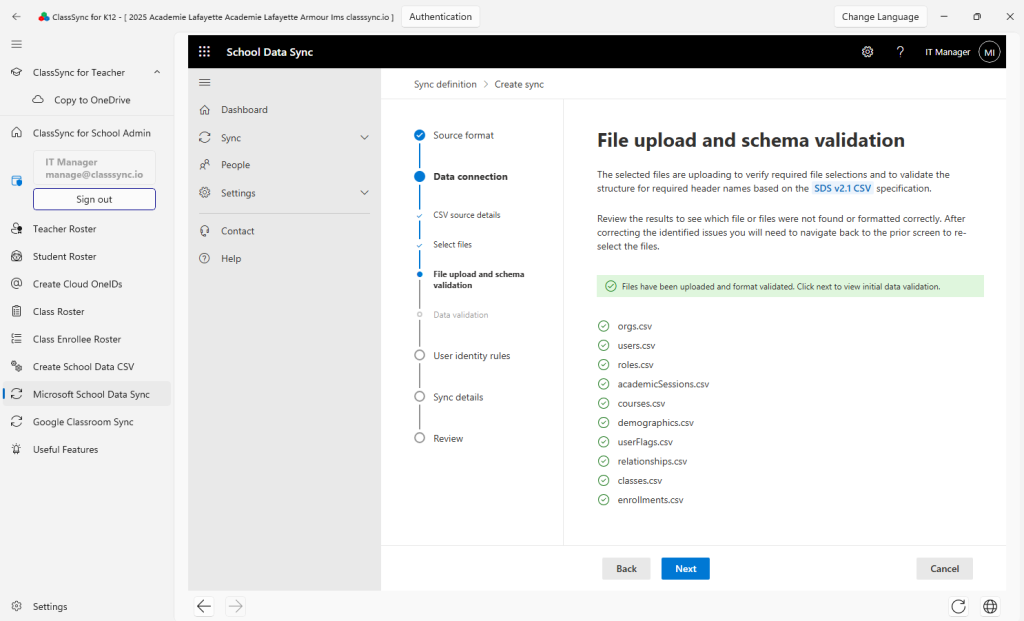1024x621 pixels.
Task: Select Copy to OneDrive
Action: pyautogui.click(x=92, y=100)
